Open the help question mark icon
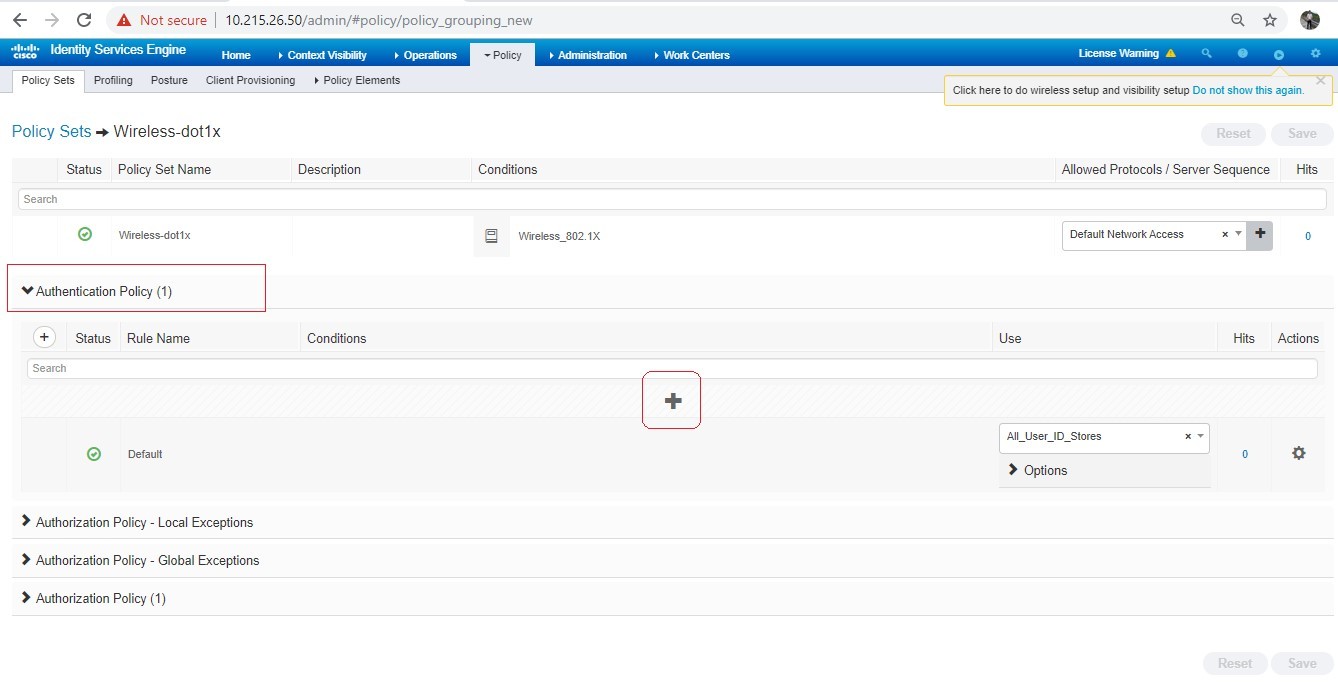 pyautogui.click(x=1243, y=54)
